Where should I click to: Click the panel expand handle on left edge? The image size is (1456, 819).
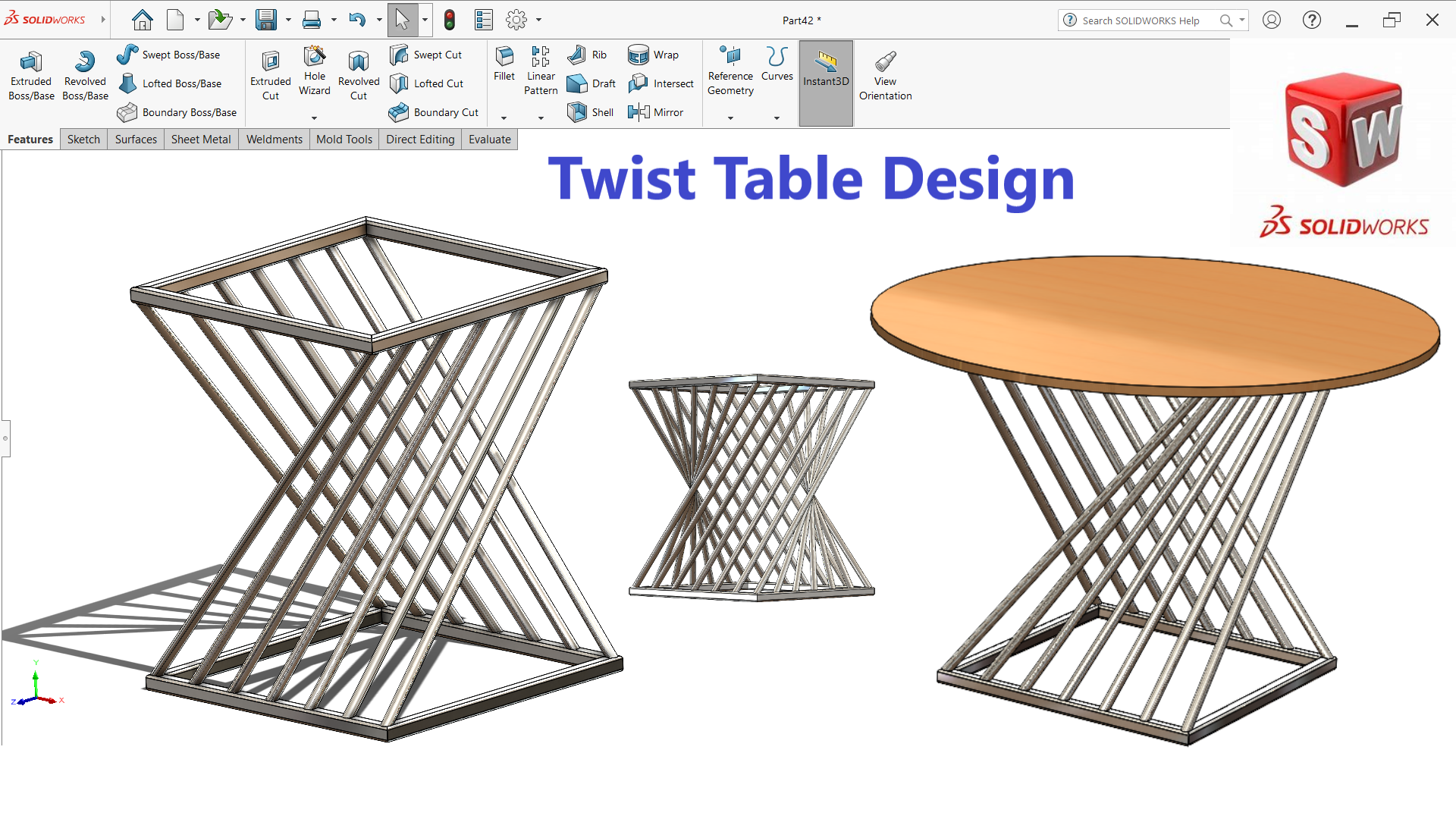[x=5, y=438]
